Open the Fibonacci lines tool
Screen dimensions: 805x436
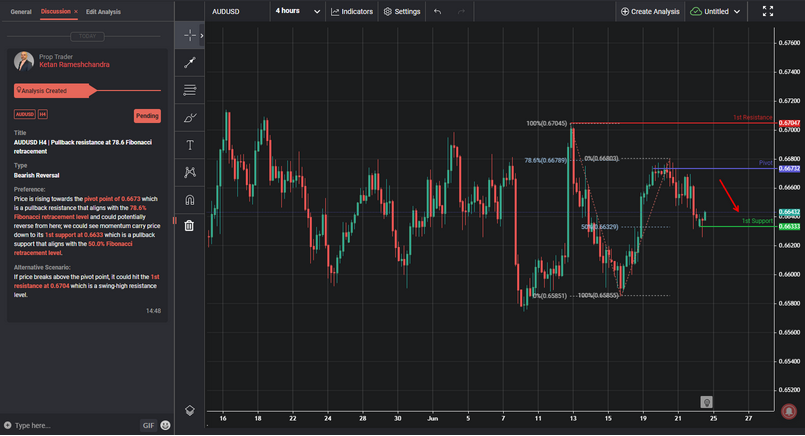189,90
